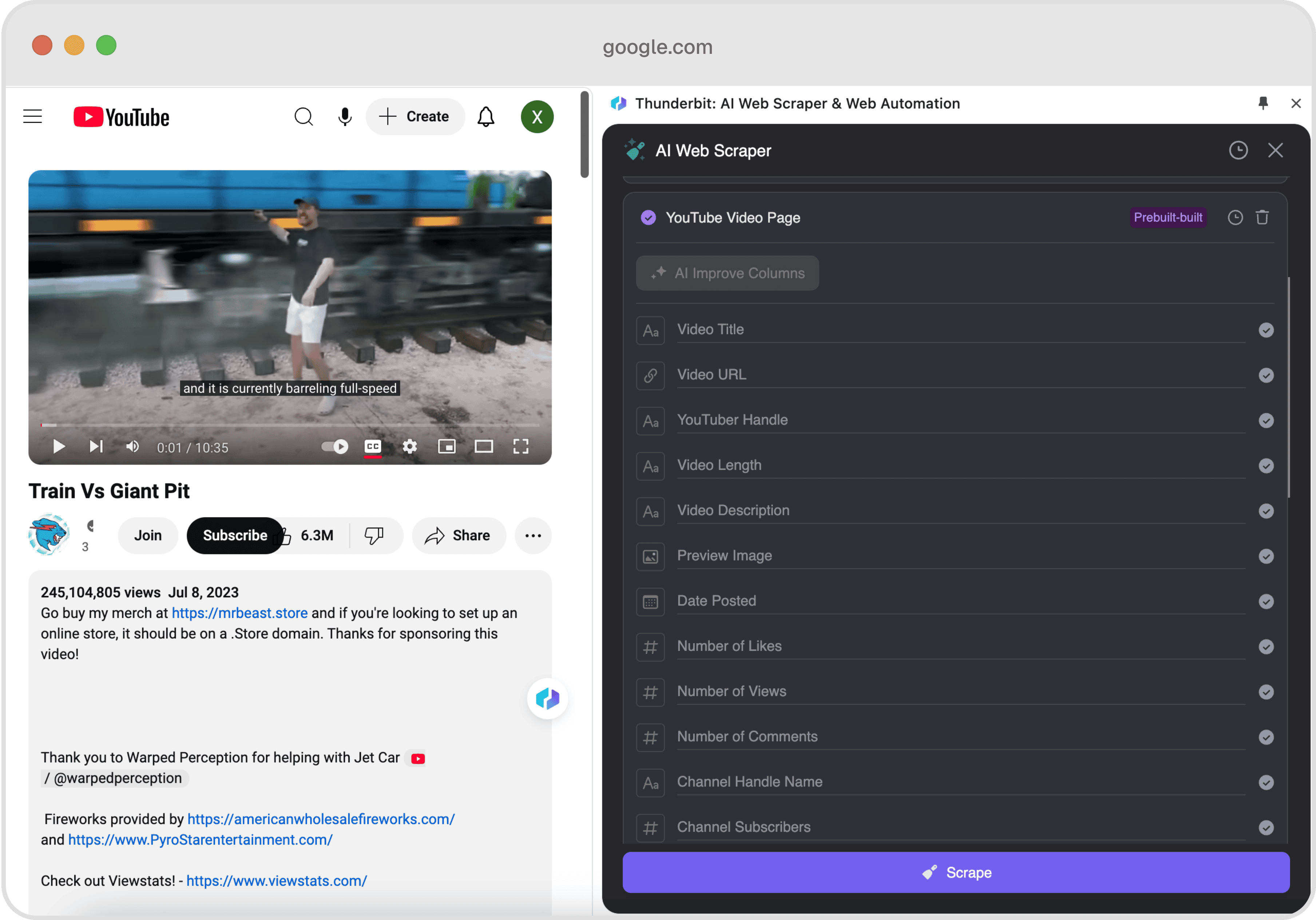
Task: Click the Join button
Action: coord(148,535)
